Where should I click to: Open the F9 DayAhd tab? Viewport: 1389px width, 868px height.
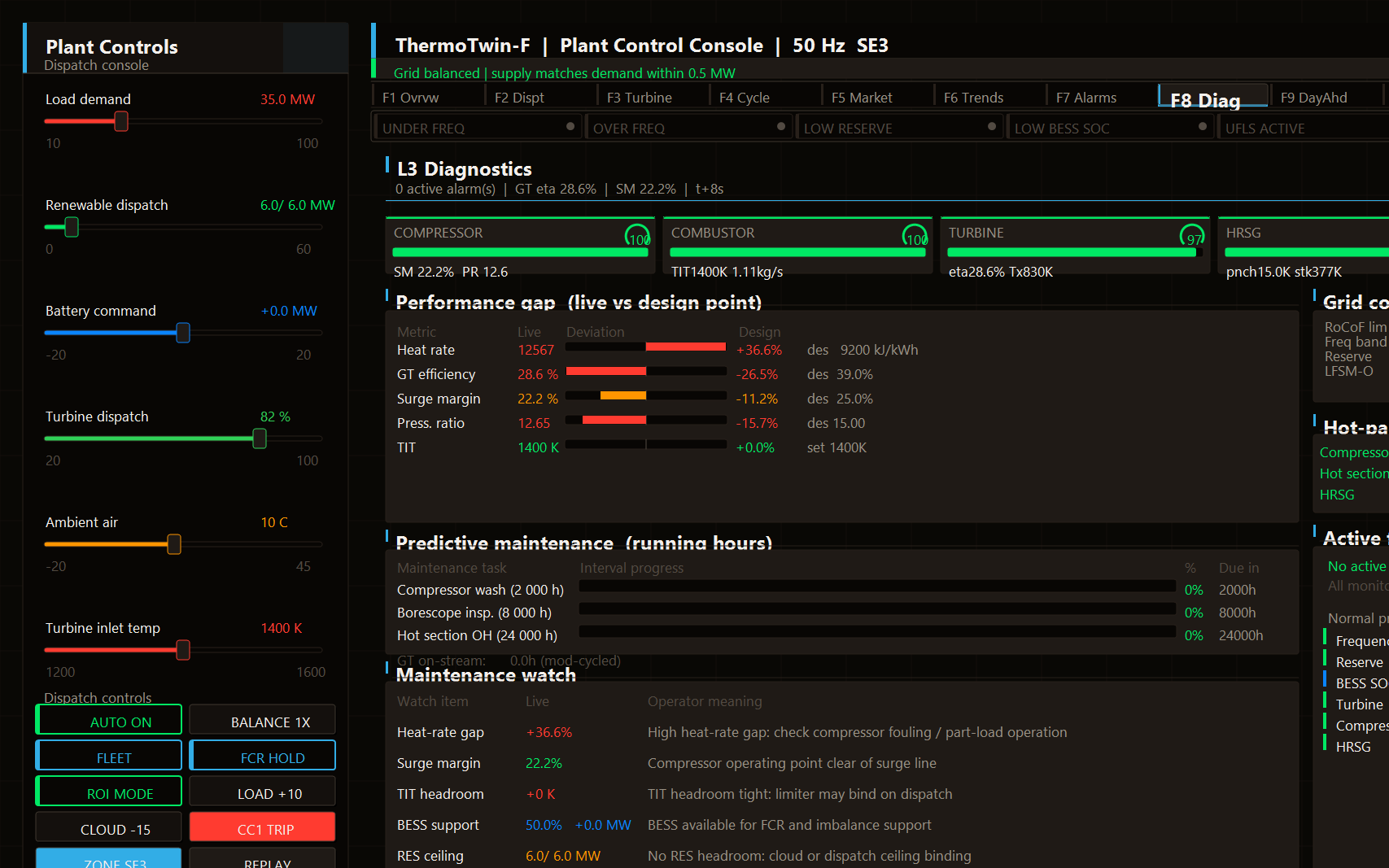tap(1326, 96)
